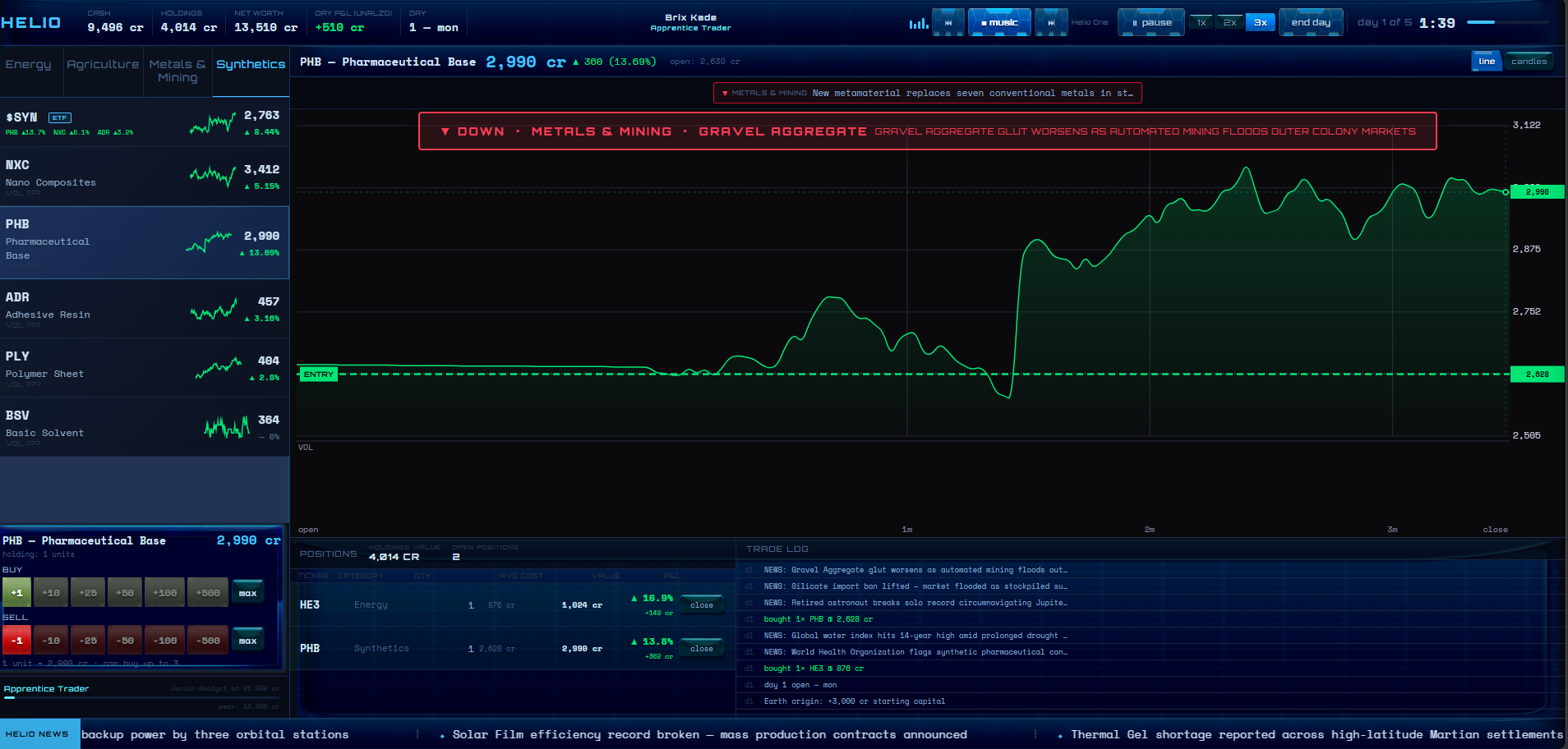Switch the chart to candles view
The width and height of the screenshot is (1568, 749).
pos(1529,60)
